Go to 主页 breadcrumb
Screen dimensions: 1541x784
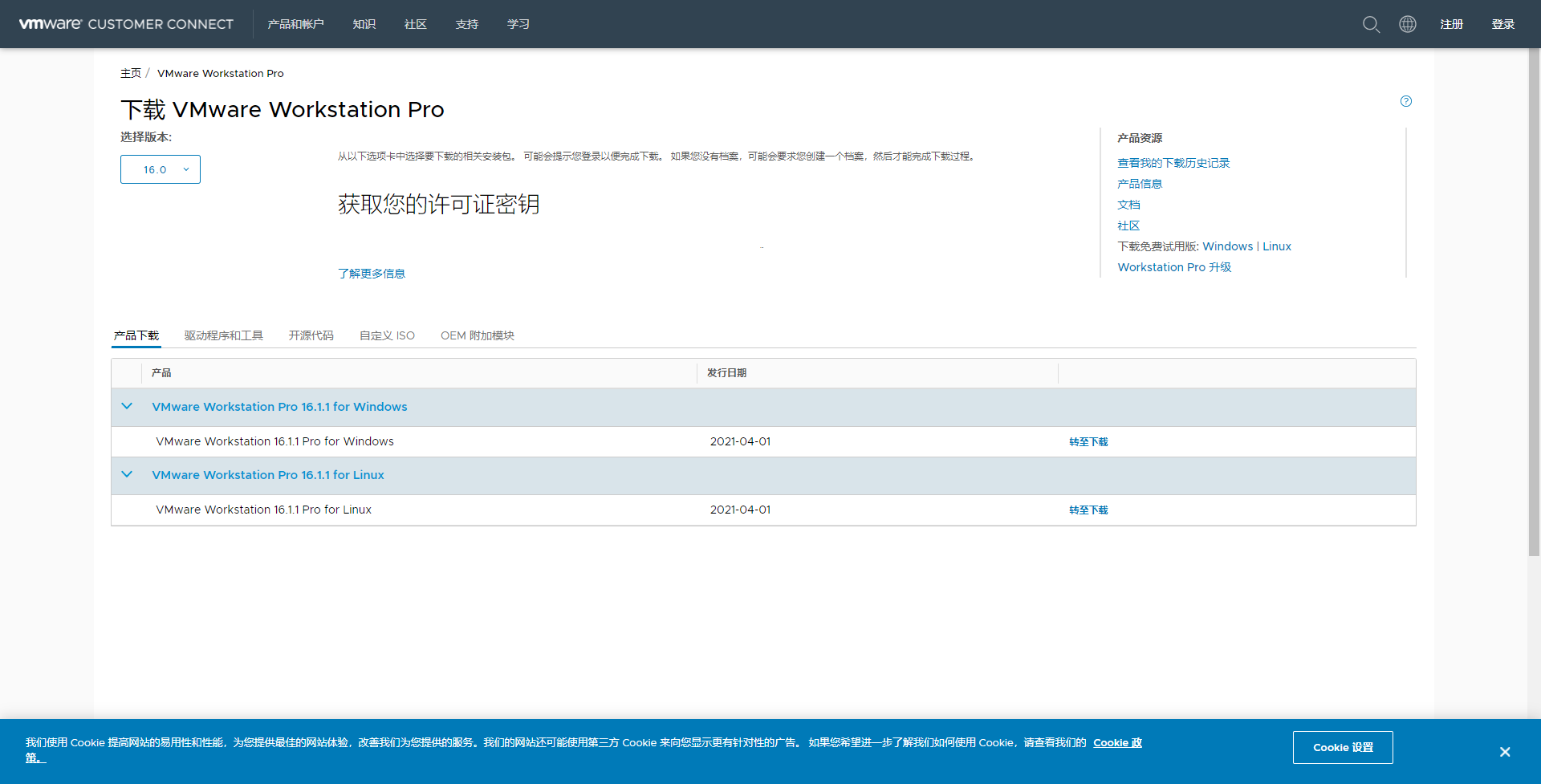131,73
